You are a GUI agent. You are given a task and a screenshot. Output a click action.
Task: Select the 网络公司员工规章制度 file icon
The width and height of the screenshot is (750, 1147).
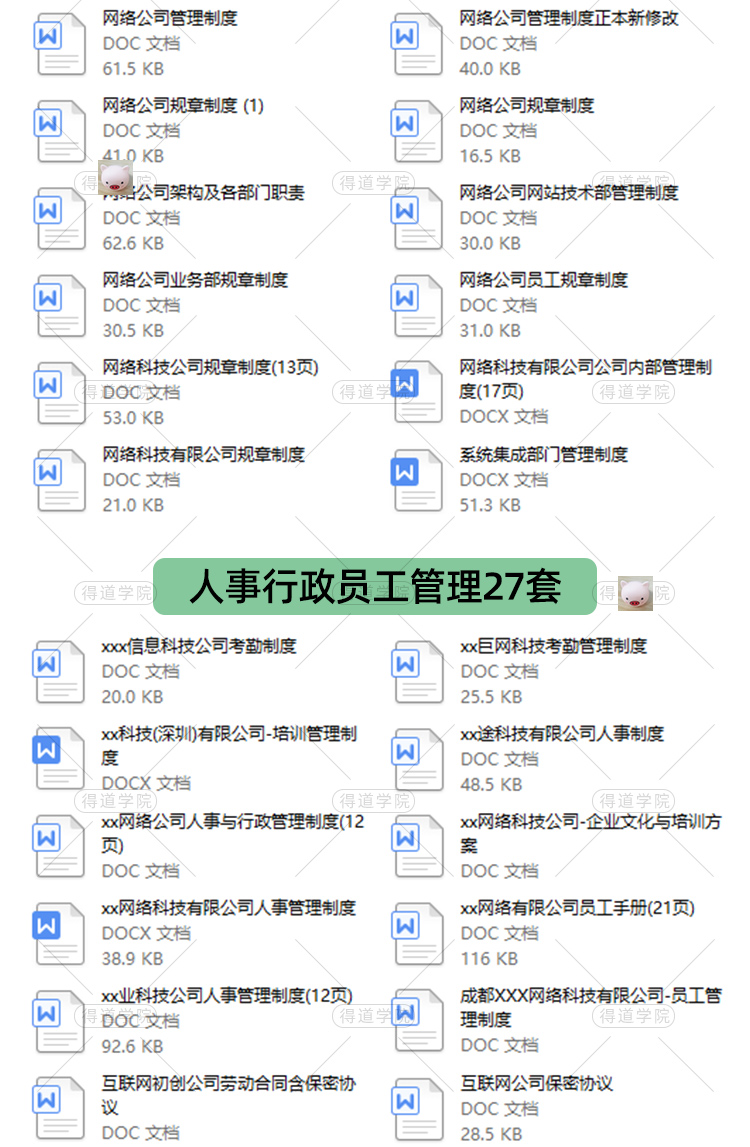[x=417, y=305]
